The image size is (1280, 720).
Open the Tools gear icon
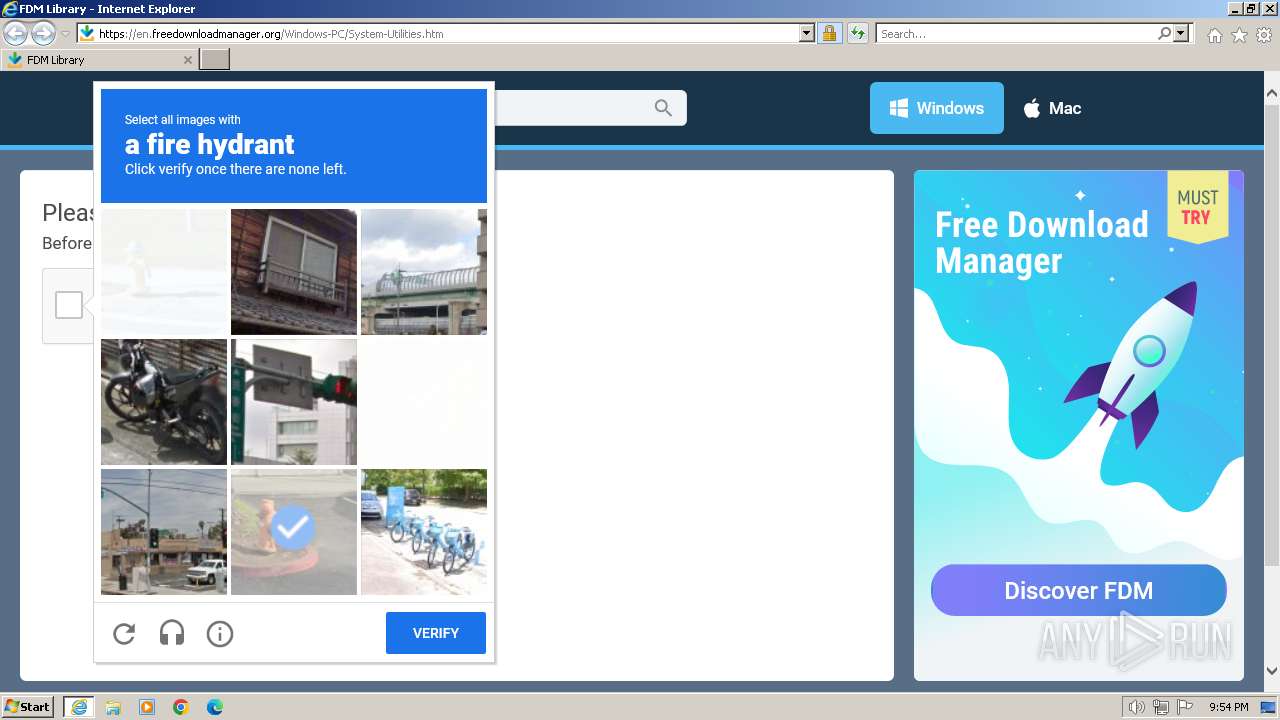pyautogui.click(x=1264, y=35)
